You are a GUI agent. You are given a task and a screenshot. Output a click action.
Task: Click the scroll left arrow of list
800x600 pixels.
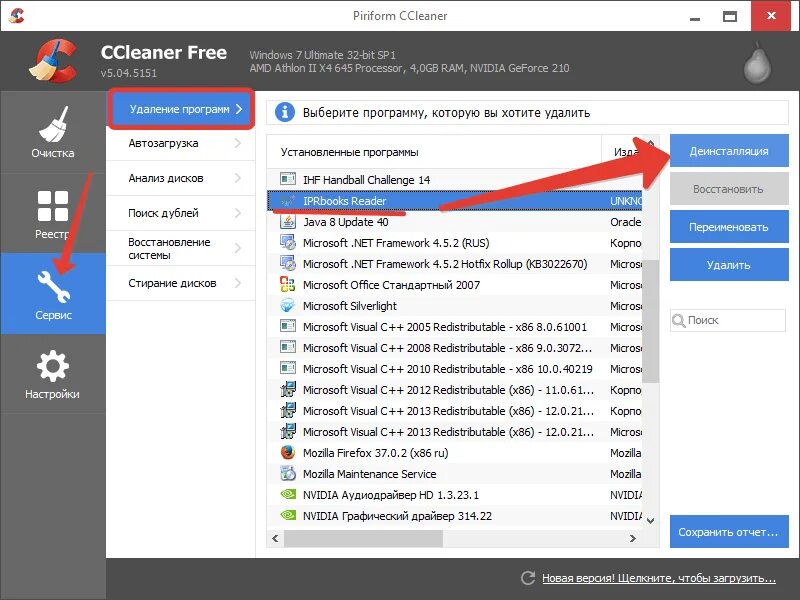click(x=276, y=538)
